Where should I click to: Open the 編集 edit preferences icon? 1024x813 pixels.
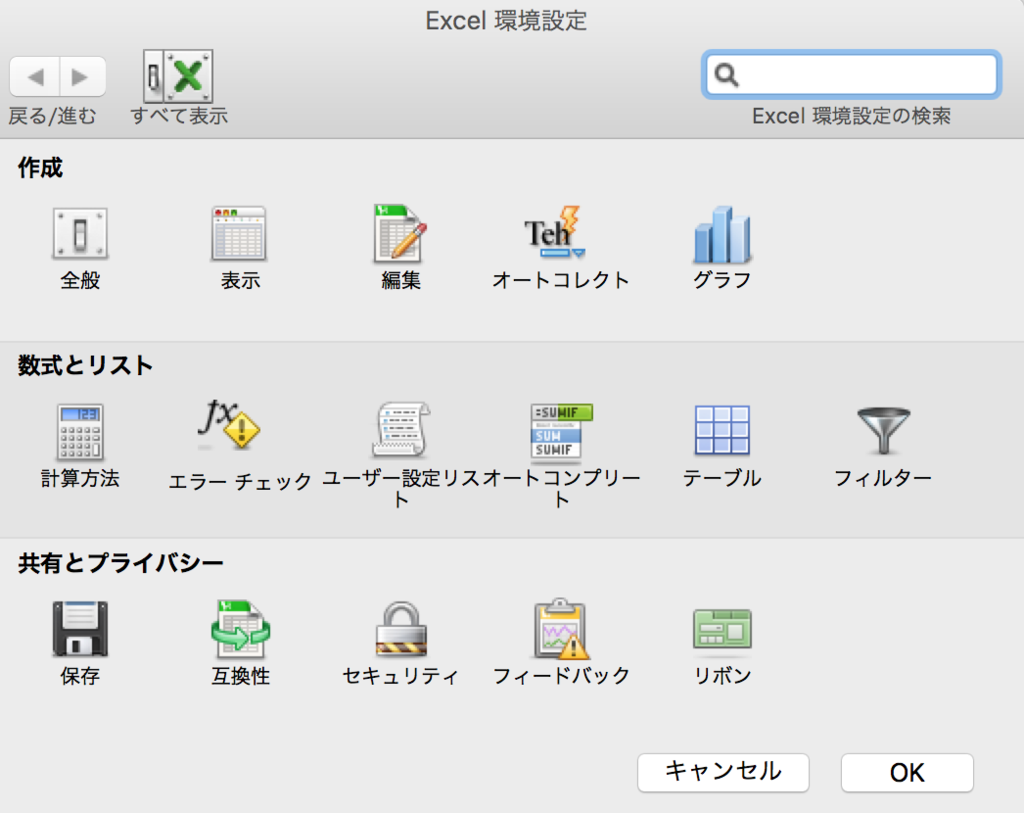400,233
